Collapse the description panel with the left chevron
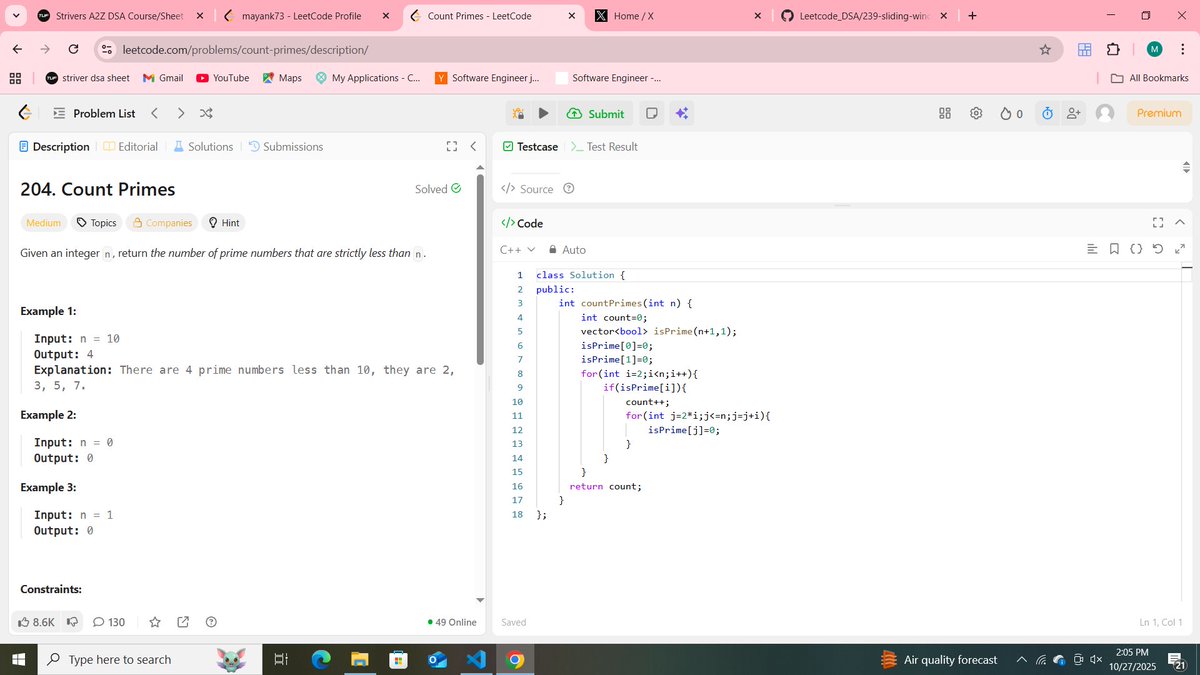 point(473,147)
